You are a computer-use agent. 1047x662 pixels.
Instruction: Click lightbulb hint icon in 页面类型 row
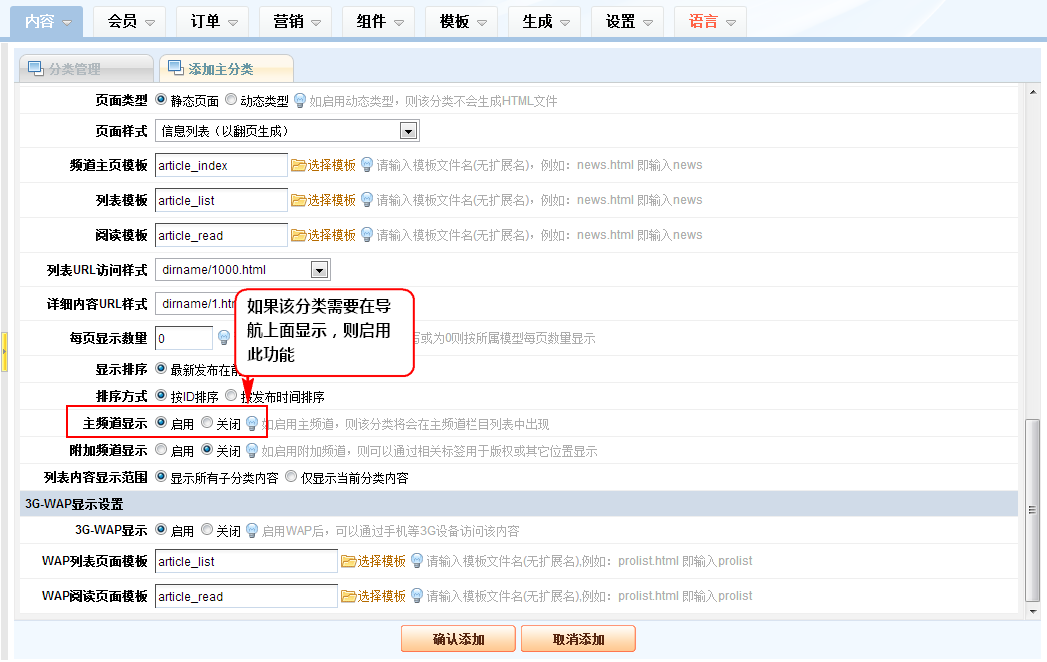299,100
